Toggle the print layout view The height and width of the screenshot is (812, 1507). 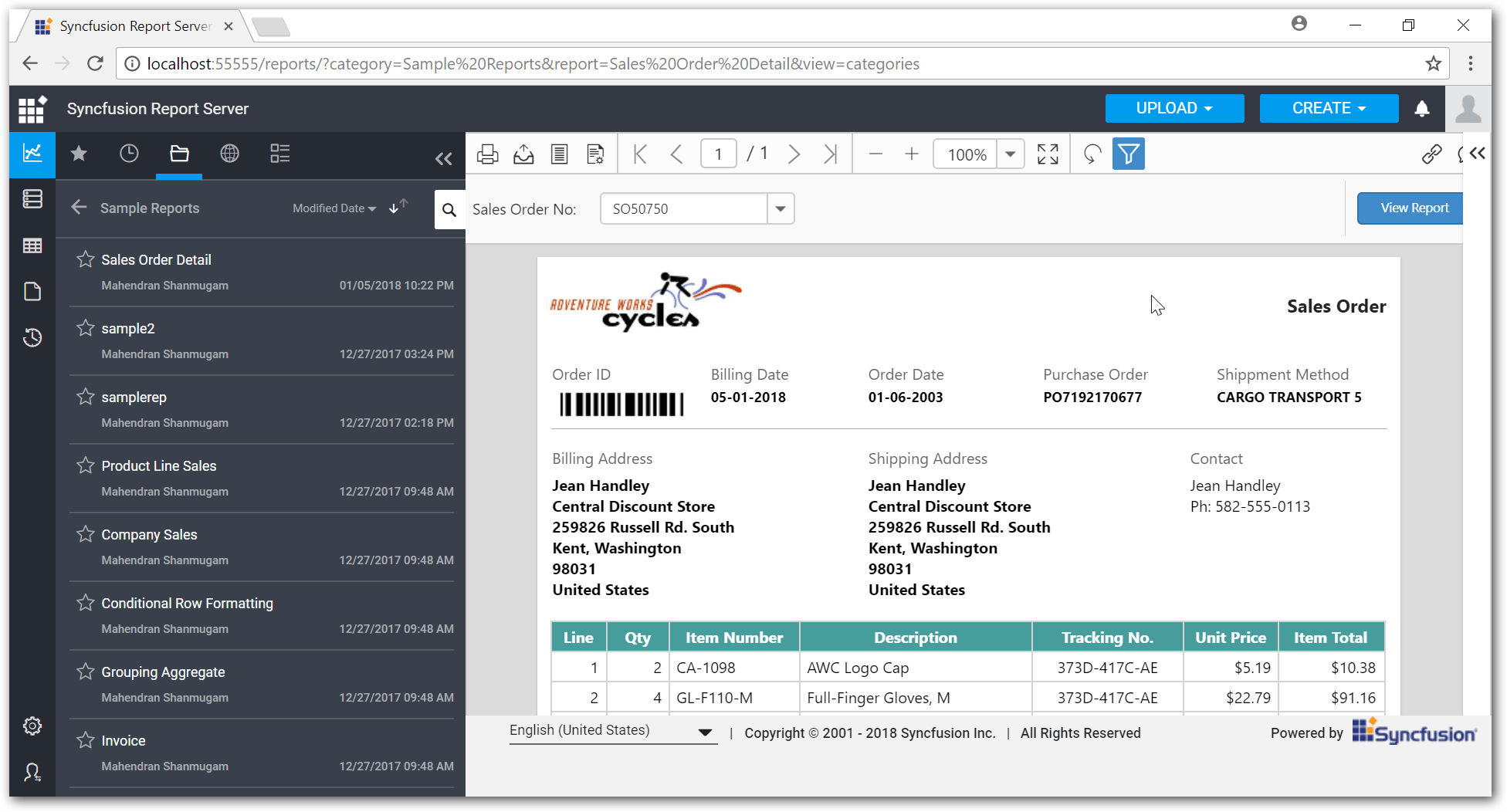560,154
